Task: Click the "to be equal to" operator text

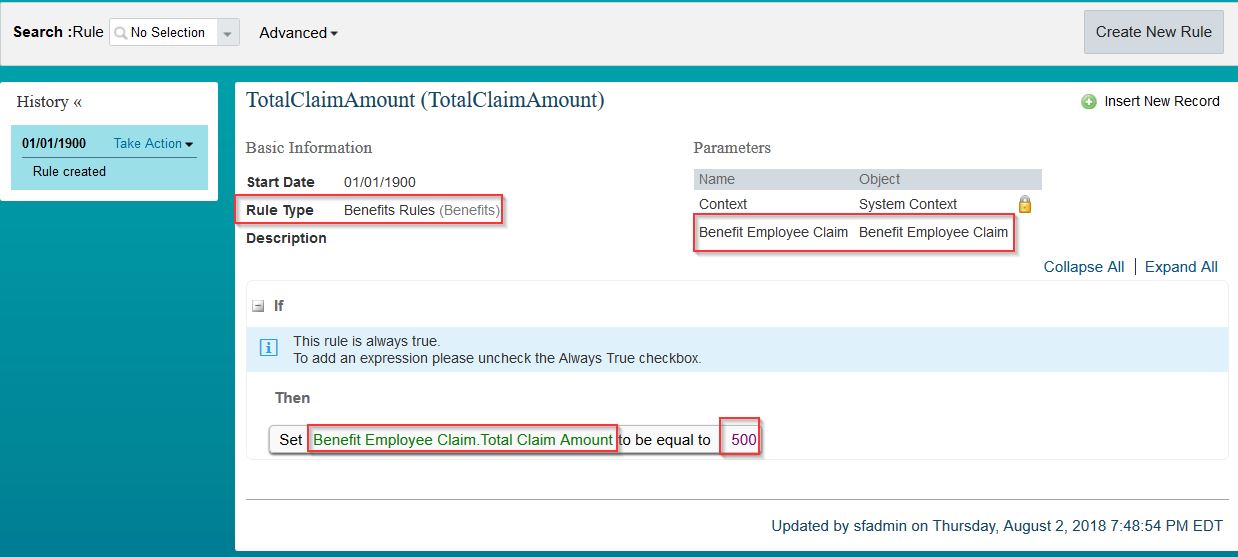Action: [665, 440]
